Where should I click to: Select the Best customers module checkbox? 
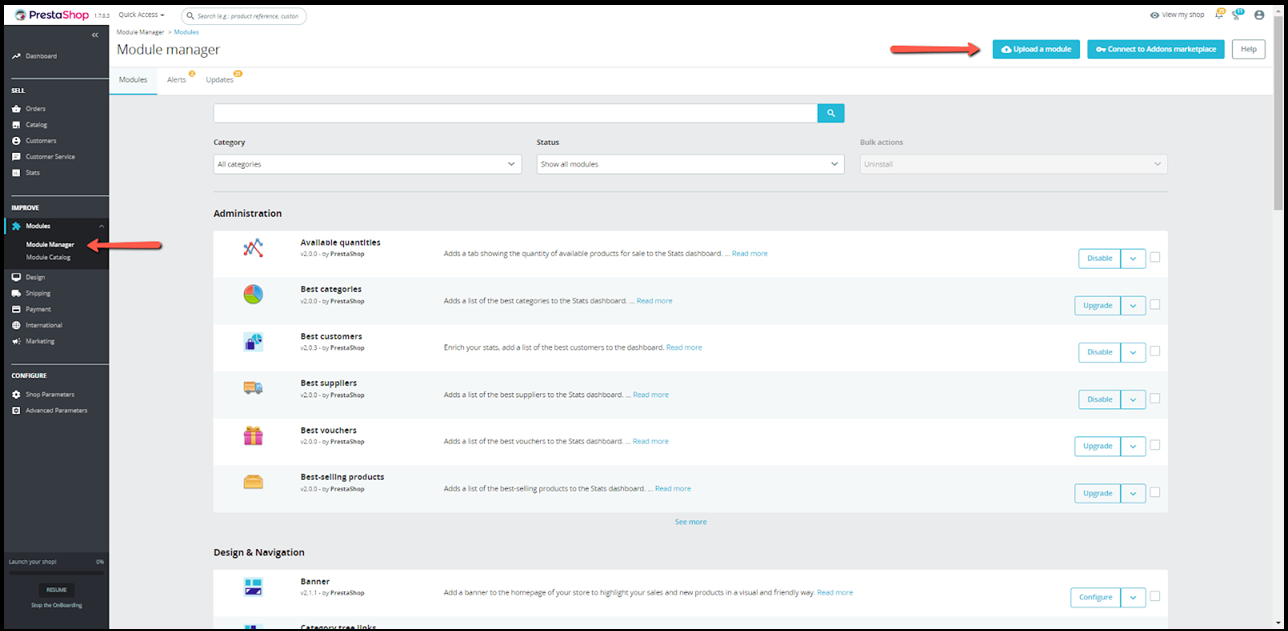1155,351
